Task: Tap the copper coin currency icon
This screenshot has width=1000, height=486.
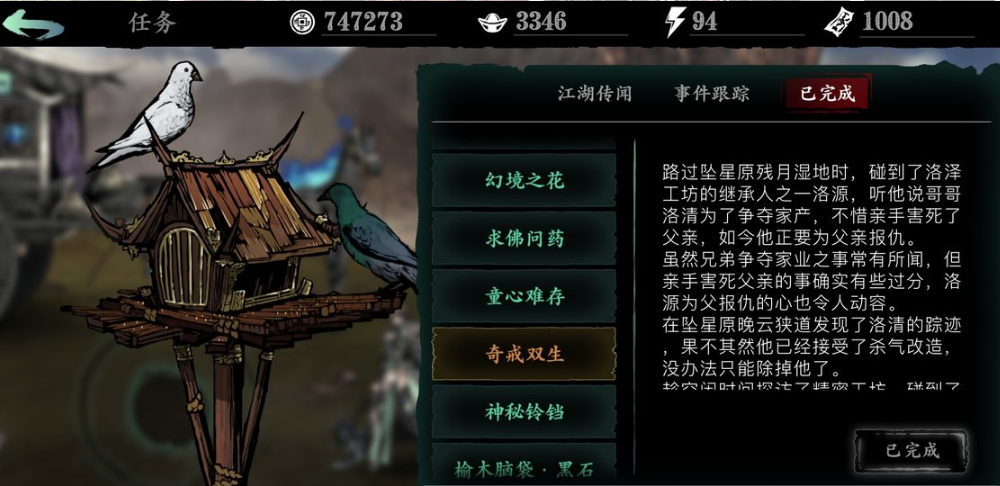Action: 302,22
